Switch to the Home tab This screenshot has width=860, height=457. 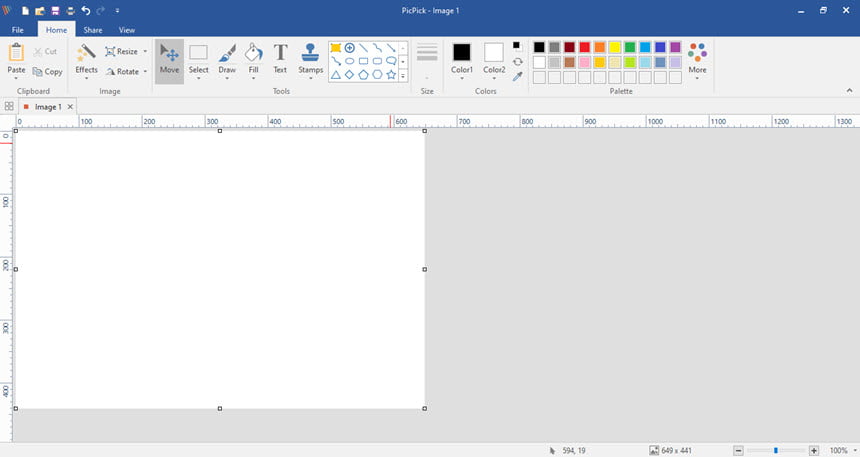[56, 30]
